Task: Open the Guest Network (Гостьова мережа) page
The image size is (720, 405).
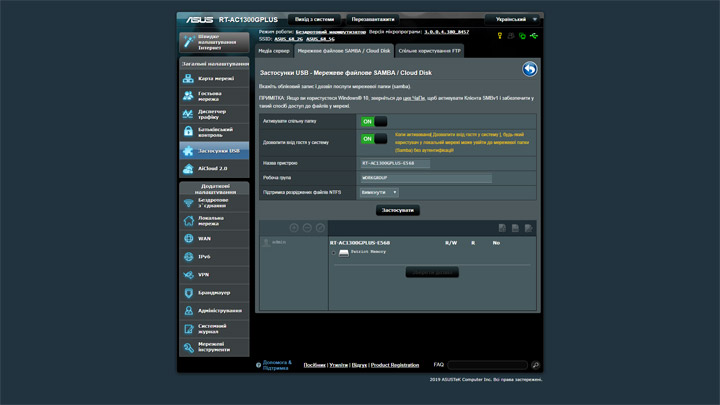Action: [214, 96]
